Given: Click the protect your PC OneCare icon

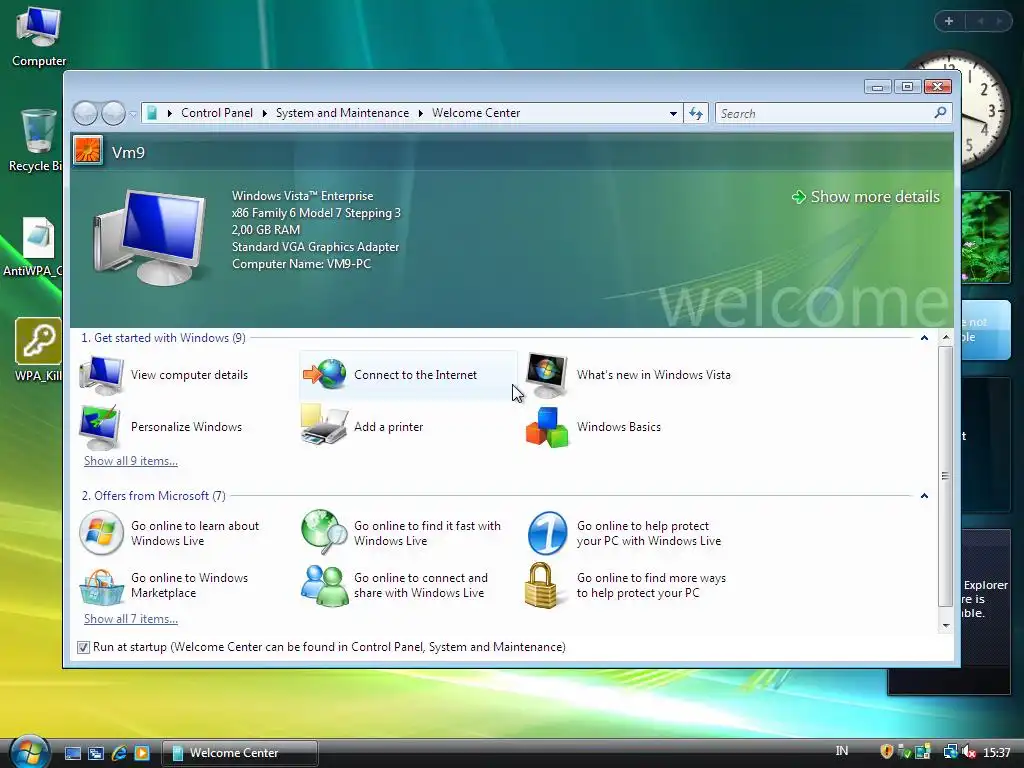Looking at the screenshot, I should pos(547,533).
